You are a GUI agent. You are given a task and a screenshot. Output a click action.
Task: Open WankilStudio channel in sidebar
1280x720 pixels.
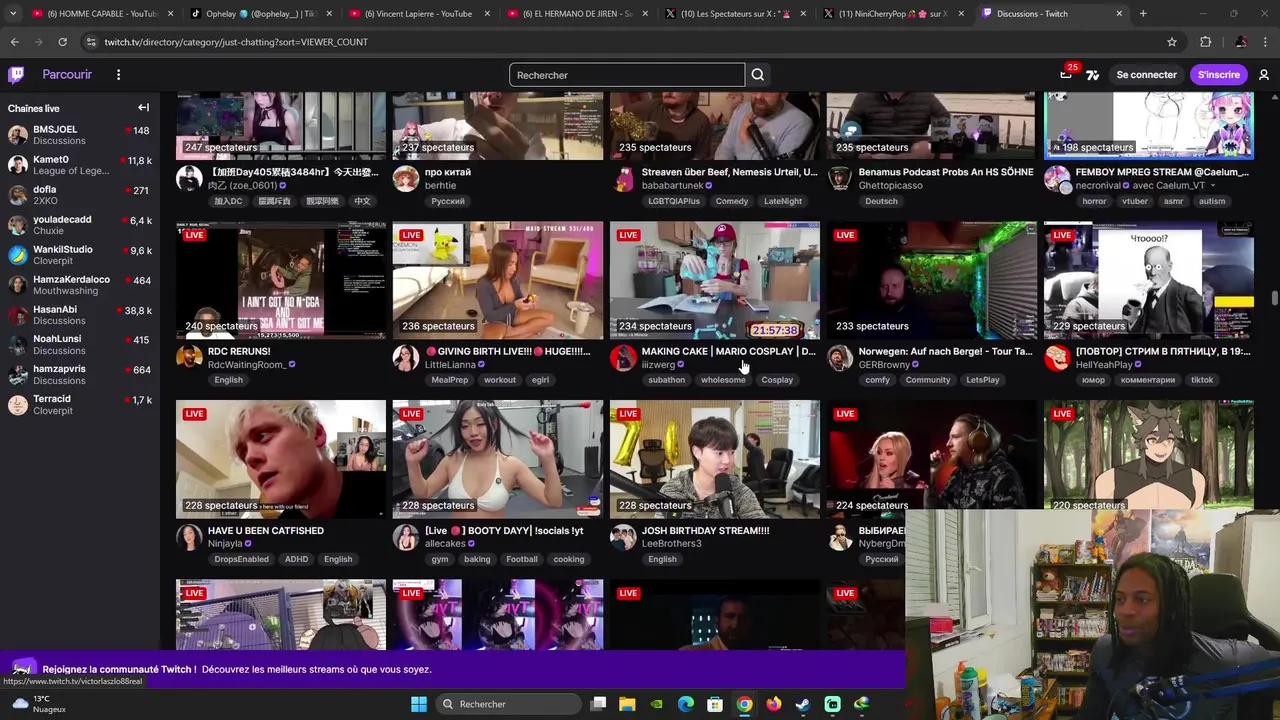(80, 255)
